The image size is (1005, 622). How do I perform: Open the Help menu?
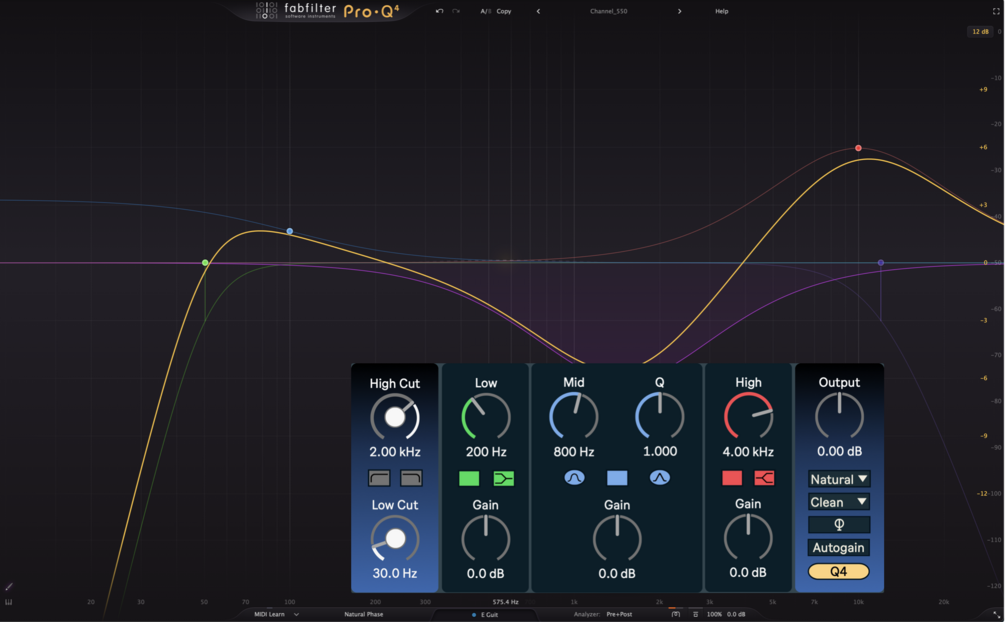[x=722, y=11]
